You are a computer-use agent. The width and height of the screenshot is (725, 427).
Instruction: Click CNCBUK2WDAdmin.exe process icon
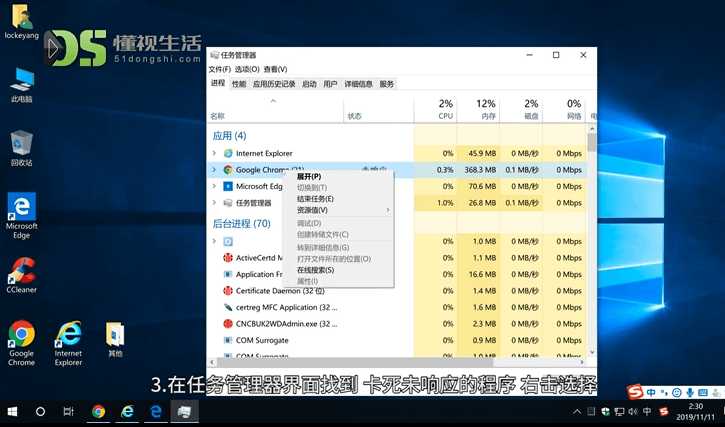228,323
